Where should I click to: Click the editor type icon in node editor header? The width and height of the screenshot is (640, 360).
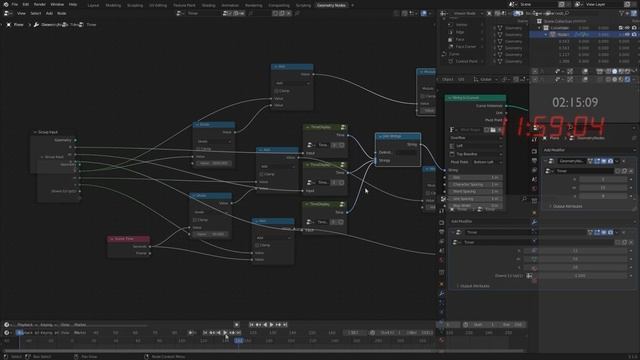tap(7, 13)
